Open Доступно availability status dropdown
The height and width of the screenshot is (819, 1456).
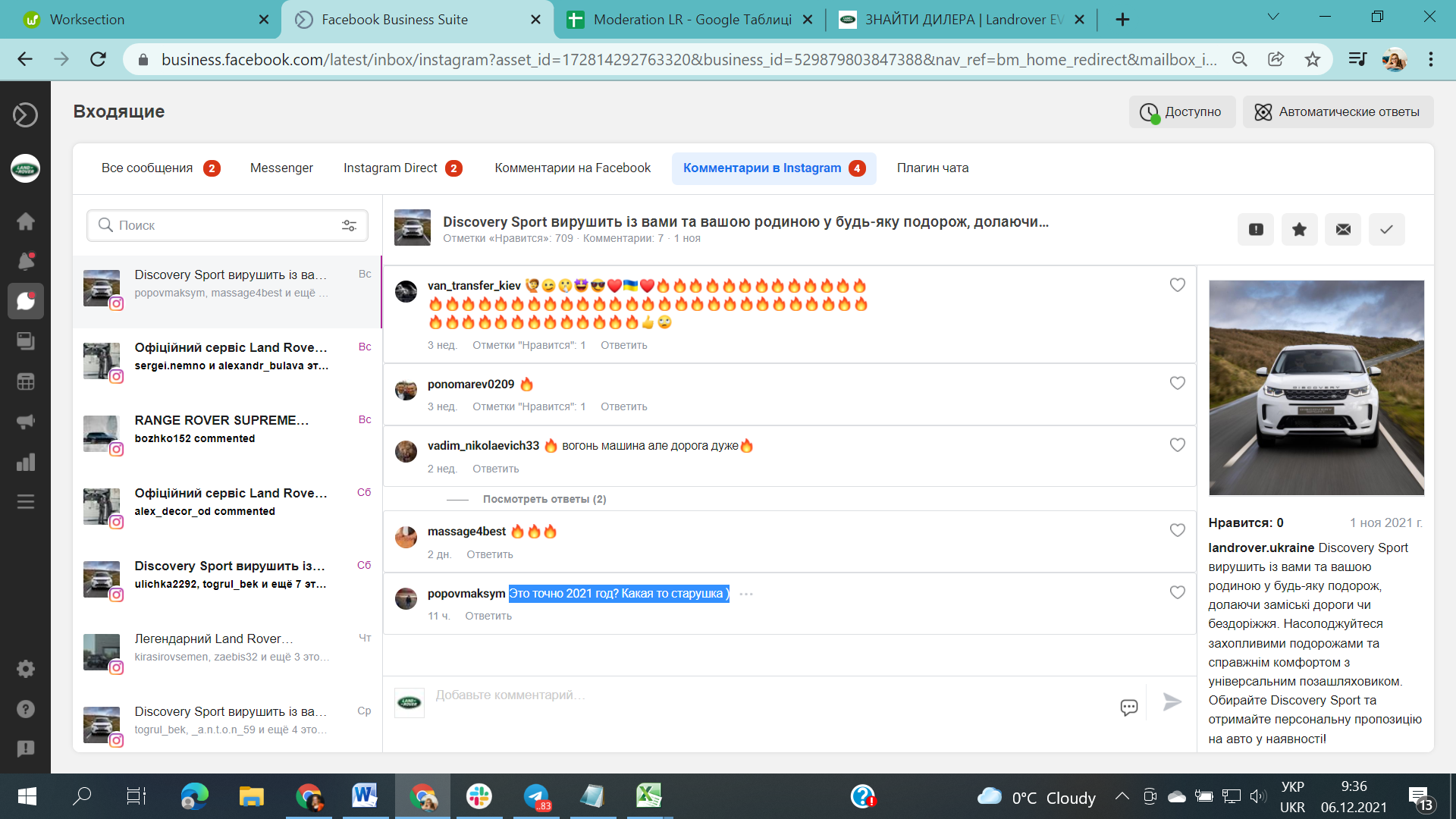[x=1182, y=112]
